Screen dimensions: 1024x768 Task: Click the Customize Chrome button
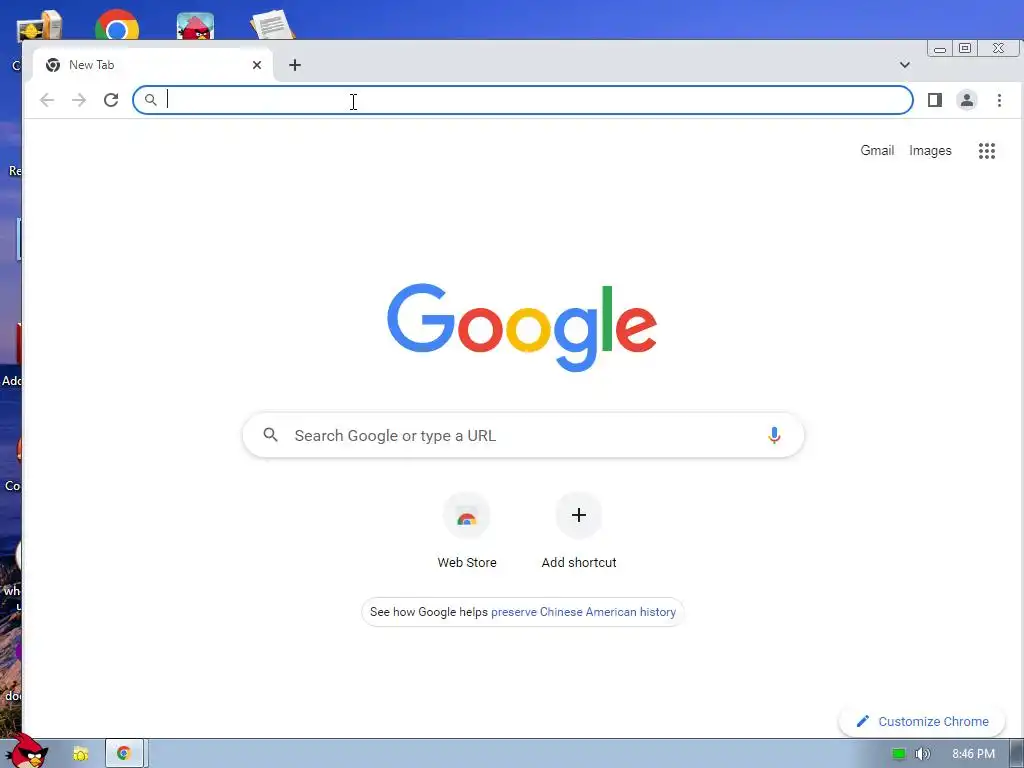click(922, 721)
